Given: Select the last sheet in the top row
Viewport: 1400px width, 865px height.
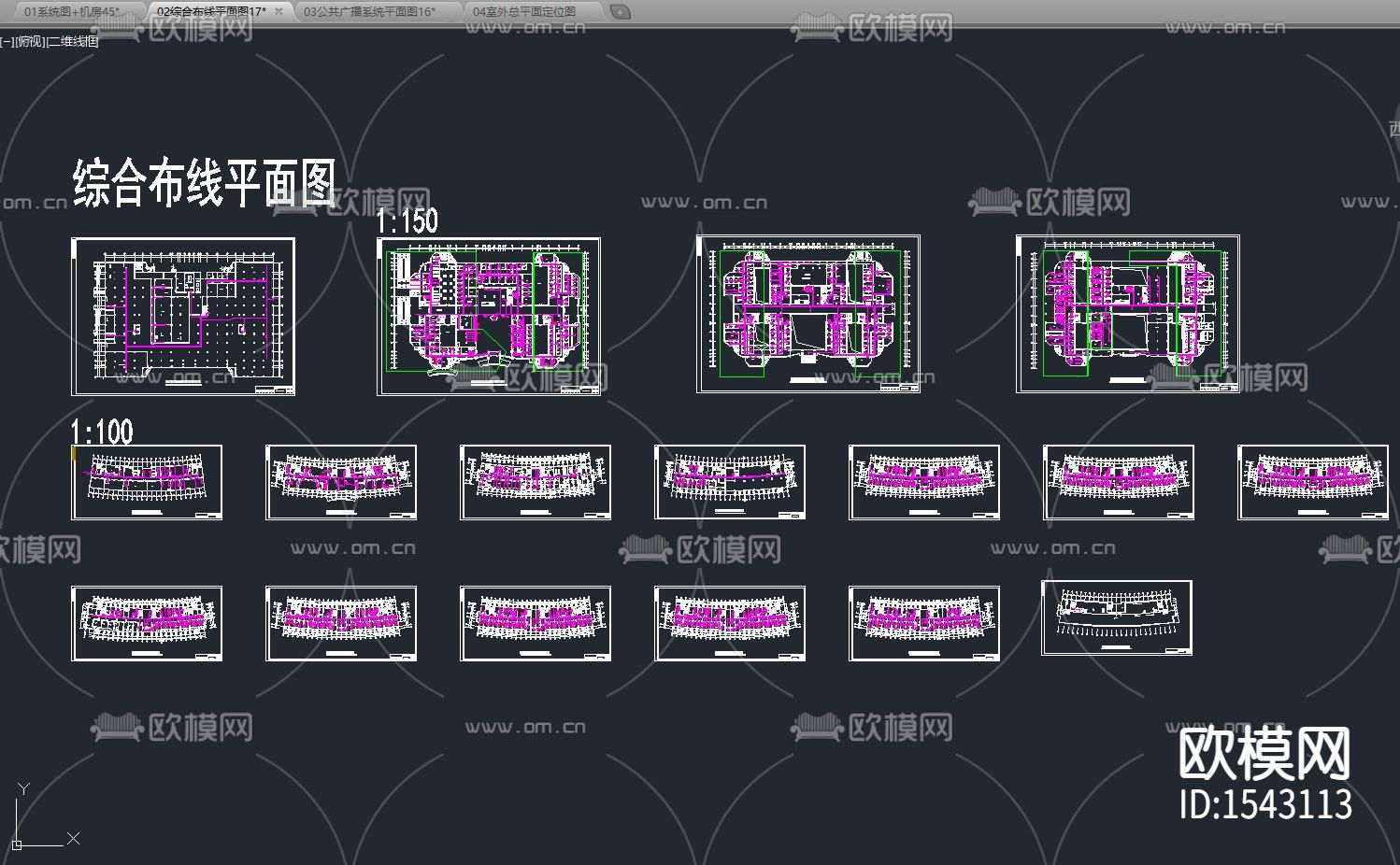Looking at the screenshot, I should (x=1128, y=314).
